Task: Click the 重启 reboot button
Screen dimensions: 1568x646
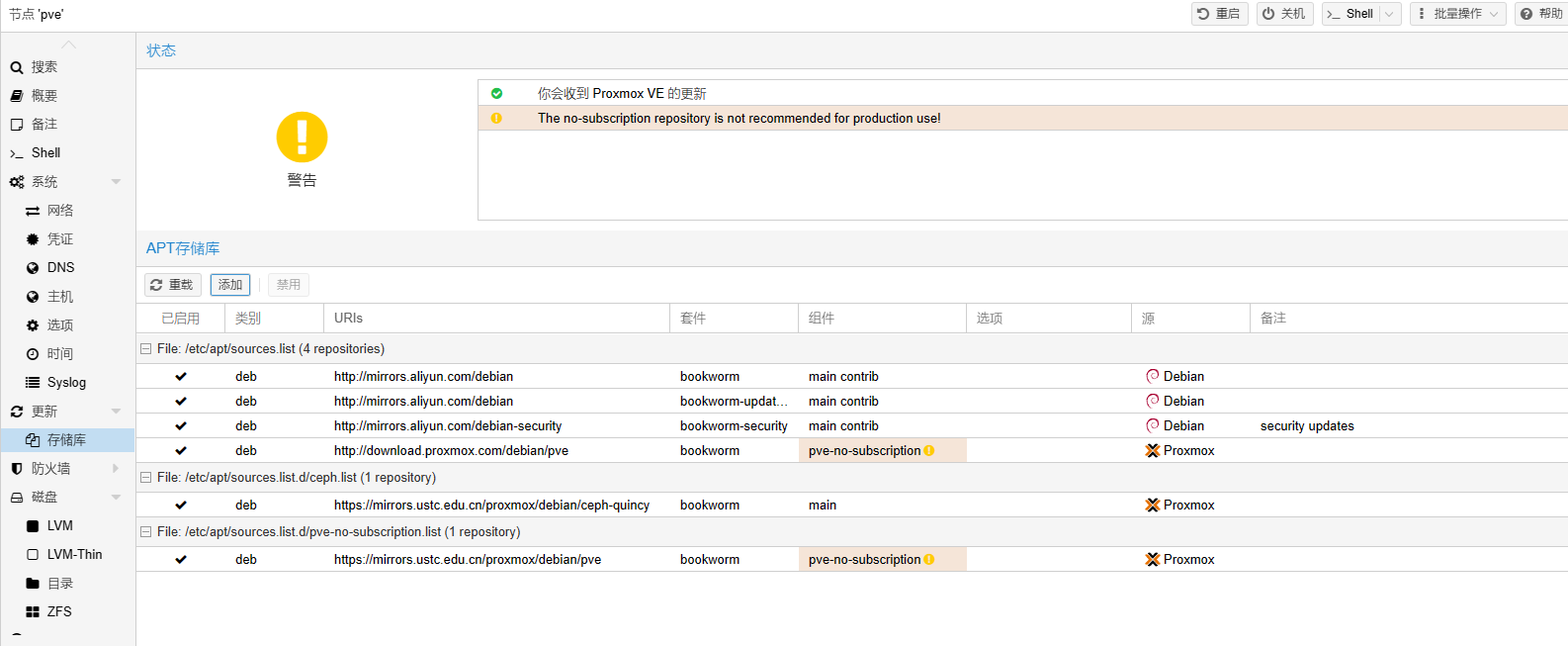Action: (x=1220, y=14)
